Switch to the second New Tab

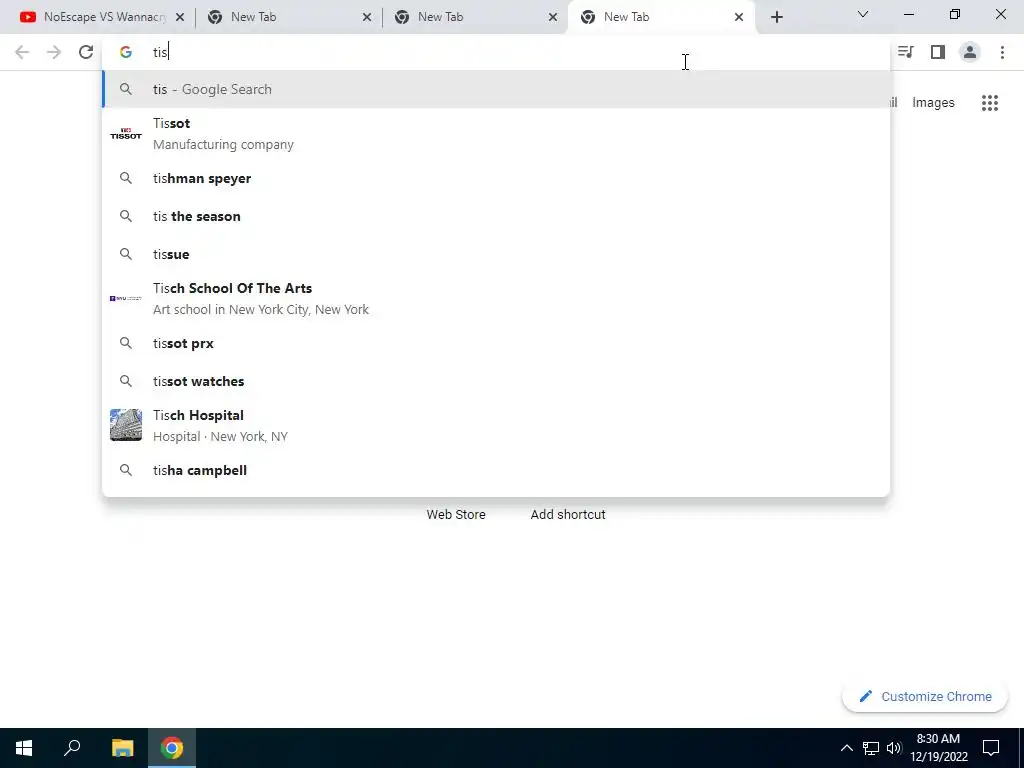[x=289, y=17]
